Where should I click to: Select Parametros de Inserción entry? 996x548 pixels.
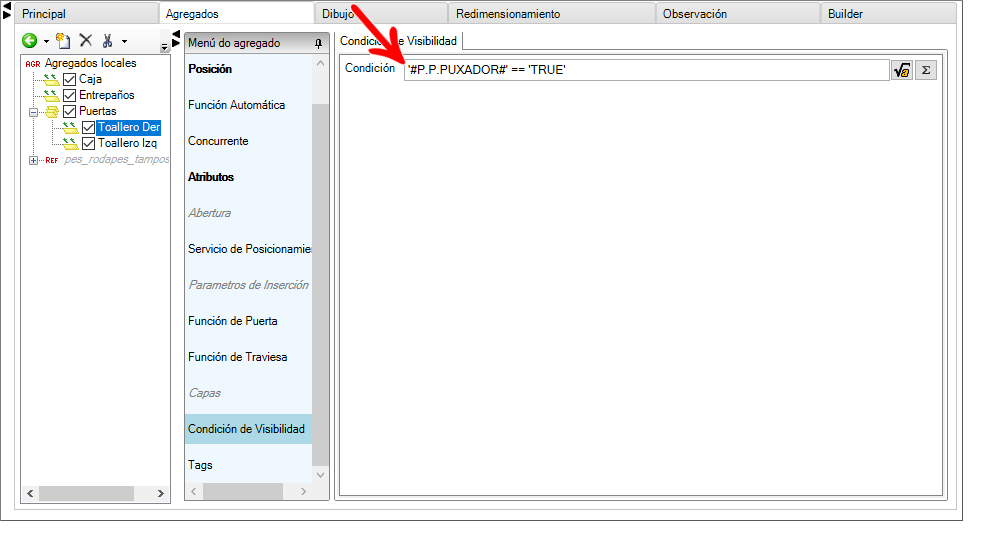tap(248, 285)
